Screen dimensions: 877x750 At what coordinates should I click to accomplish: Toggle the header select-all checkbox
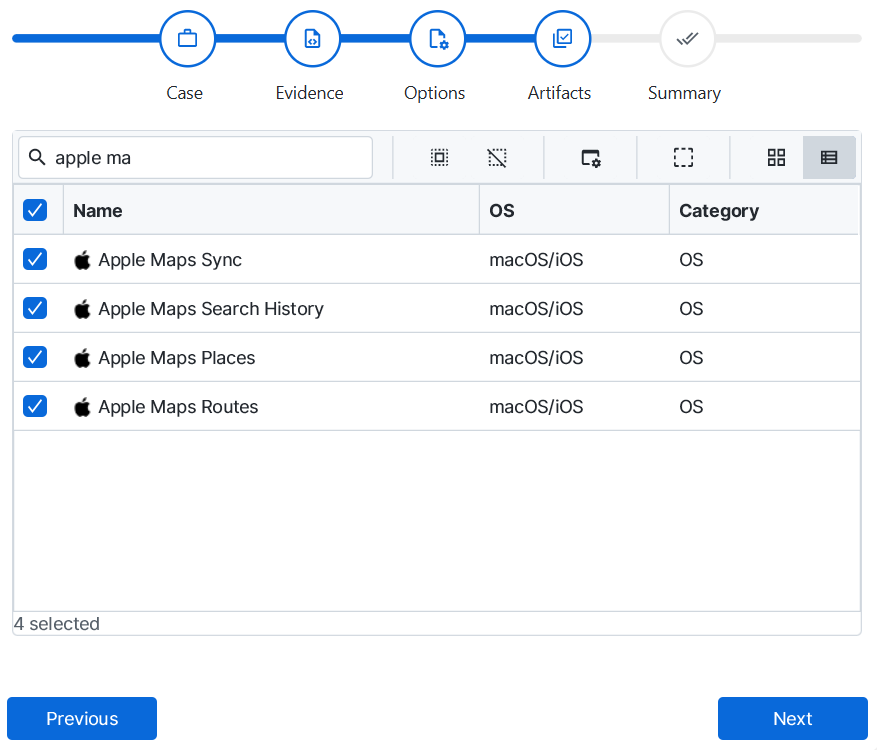pos(35,210)
